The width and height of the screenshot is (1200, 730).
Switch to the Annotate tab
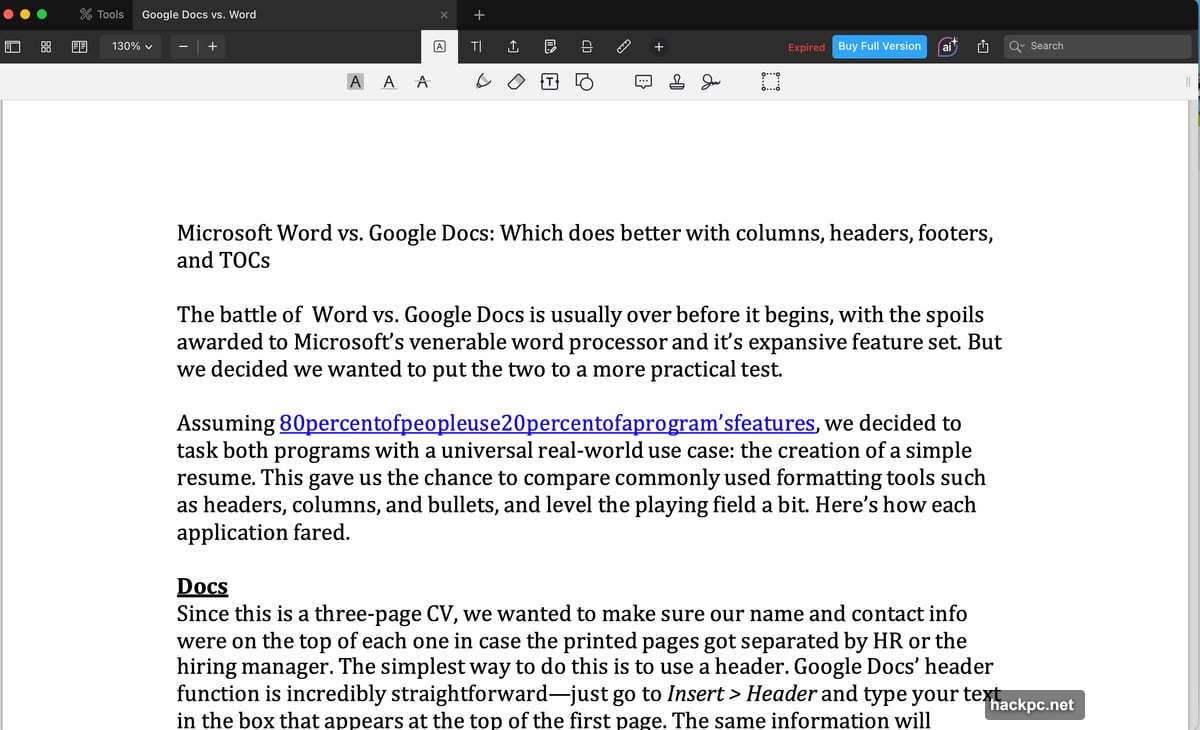tap(439, 46)
